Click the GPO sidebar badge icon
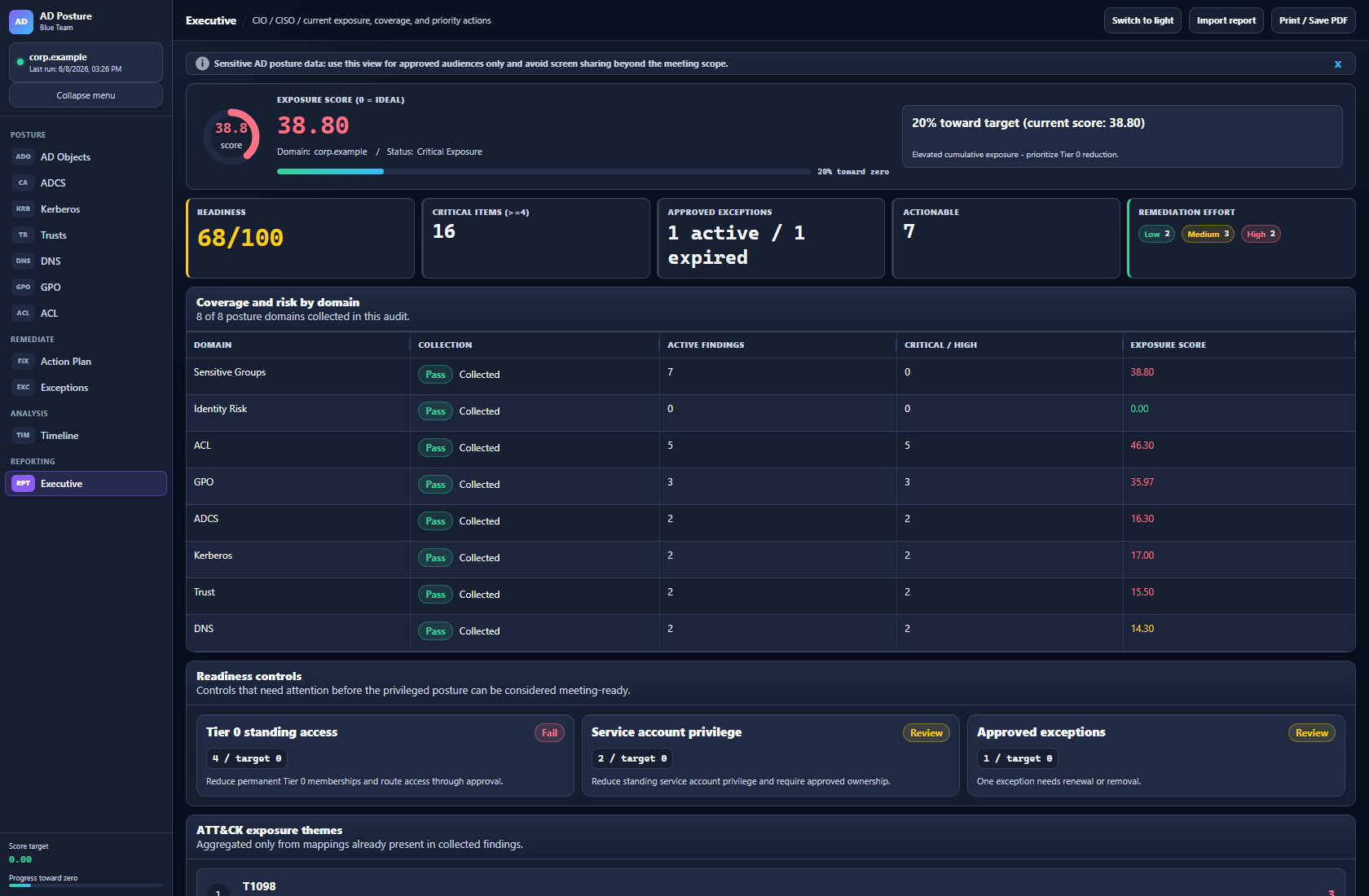The width and height of the screenshot is (1369, 896). click(x=23, y=288)
